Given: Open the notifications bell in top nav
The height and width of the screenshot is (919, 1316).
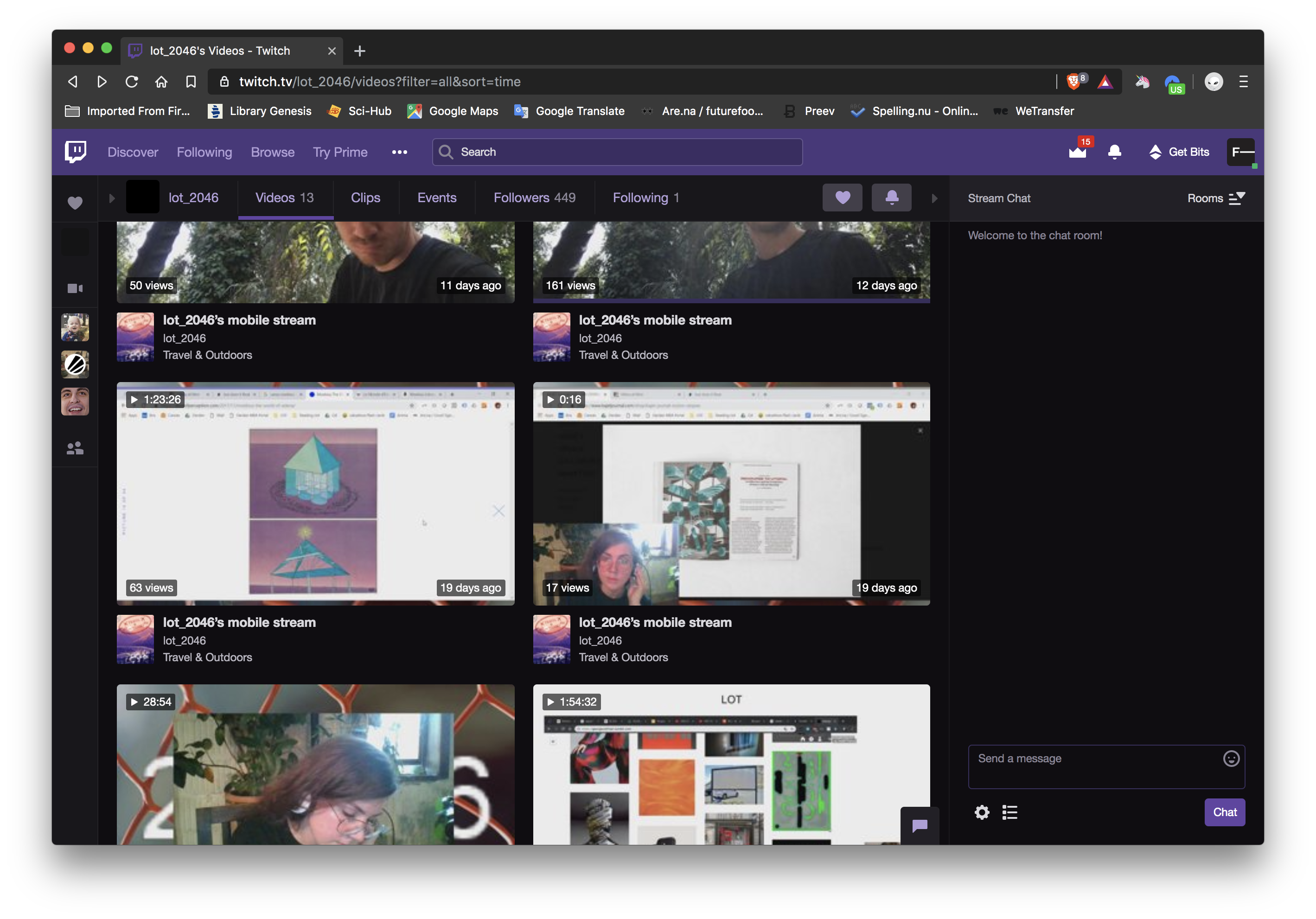Looking at the screenshot, I should tap(1114, 152).
